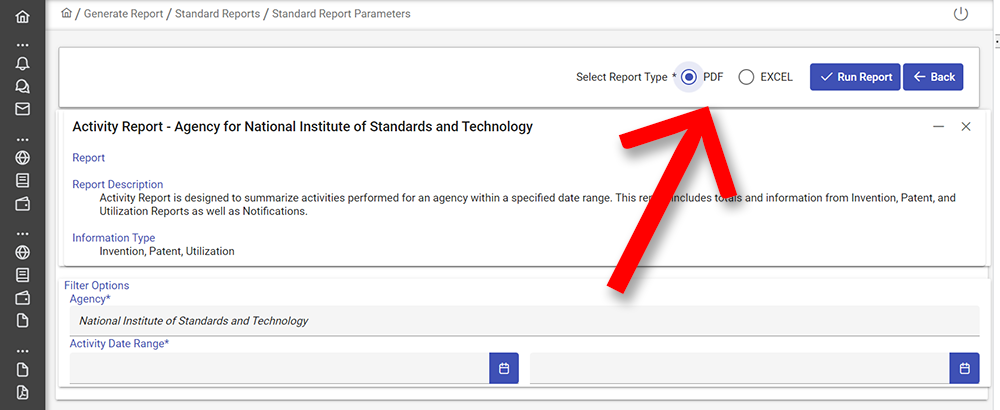The image size is (1000, 410).
Task: Go to Generate Report breadcrumb
Action: [x=124, y=13]
